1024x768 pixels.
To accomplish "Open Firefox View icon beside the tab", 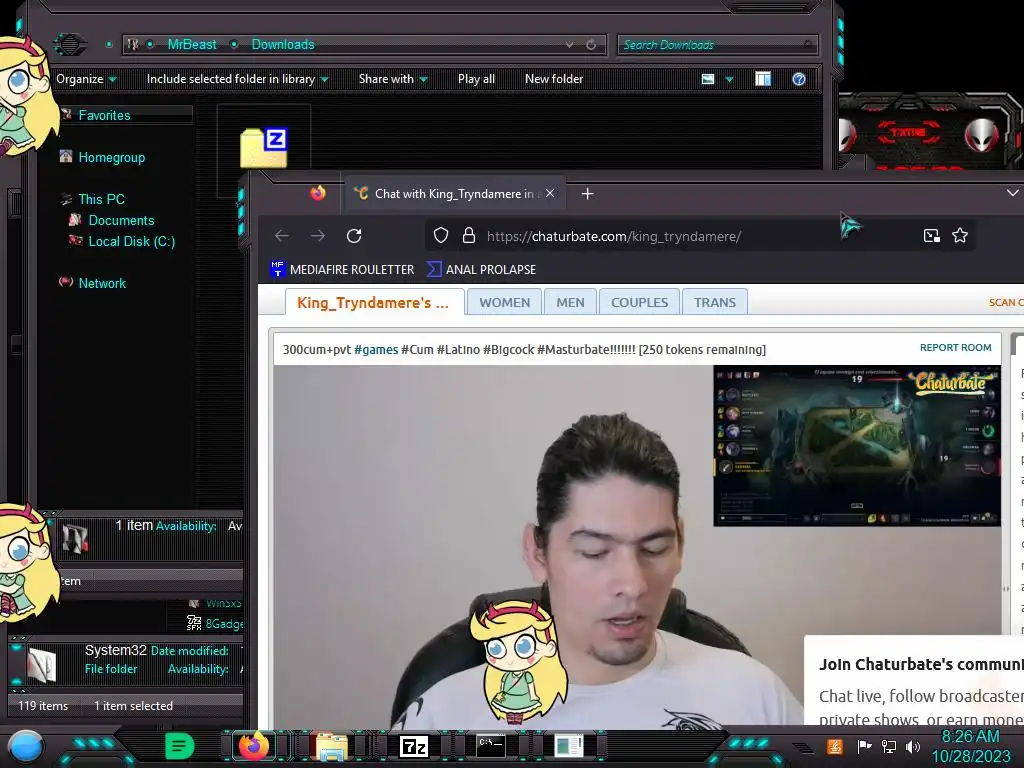I will (x=318, y=193).
